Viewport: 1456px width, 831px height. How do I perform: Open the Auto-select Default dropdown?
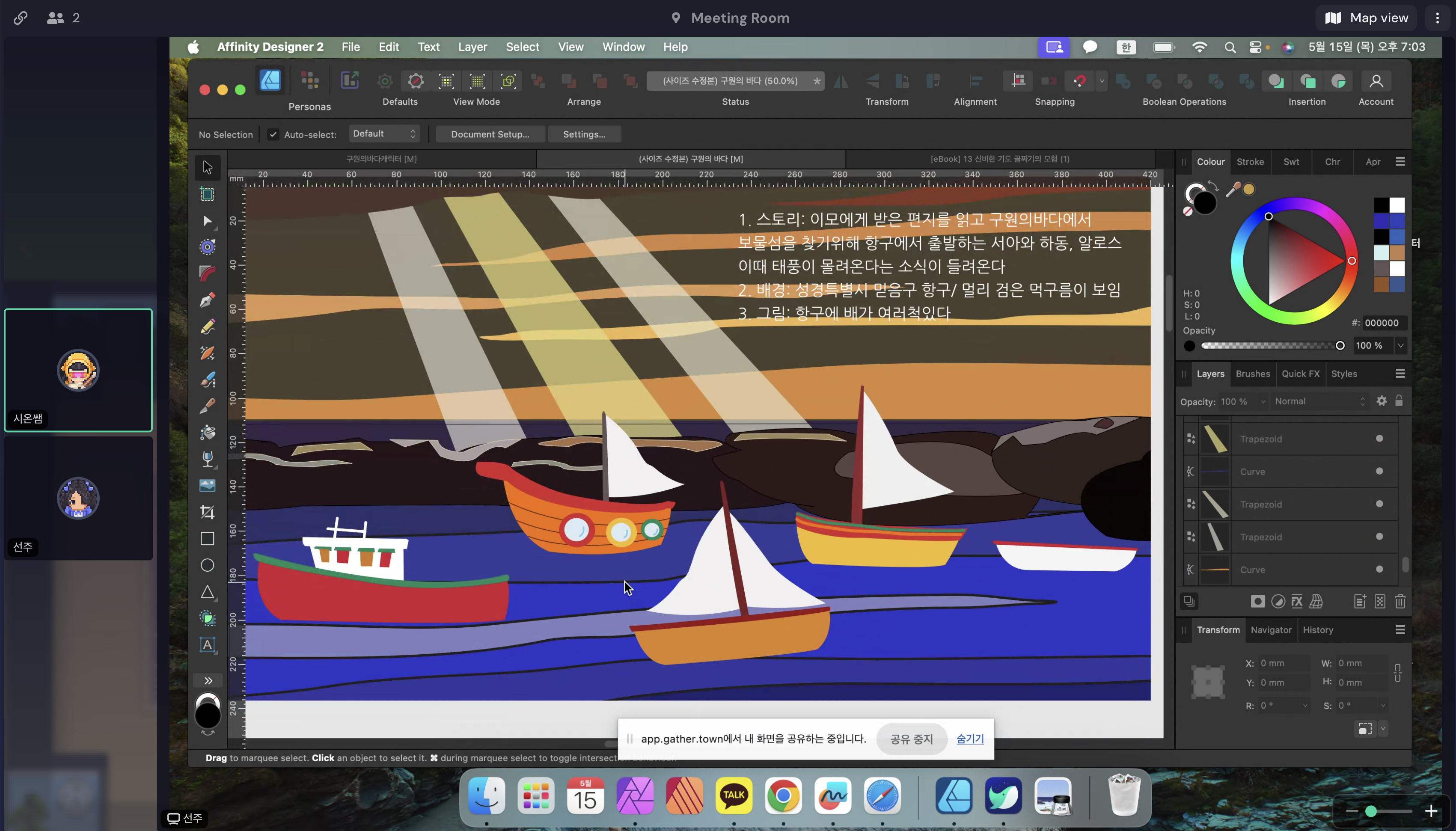[x=384, y=134]
